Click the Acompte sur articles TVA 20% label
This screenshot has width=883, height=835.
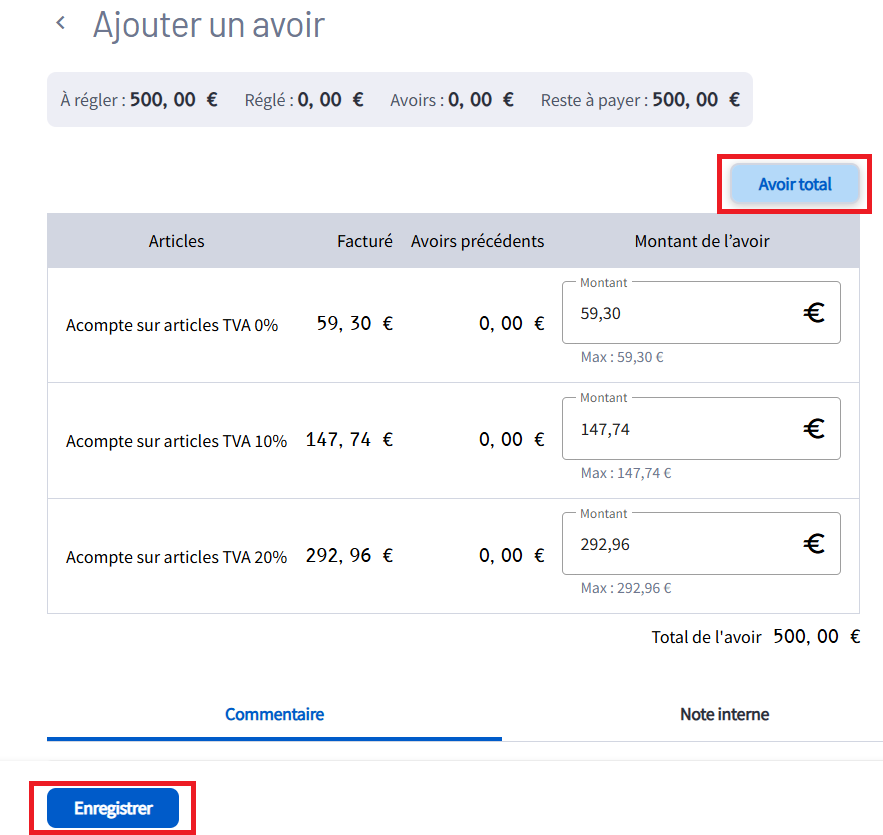176,557
